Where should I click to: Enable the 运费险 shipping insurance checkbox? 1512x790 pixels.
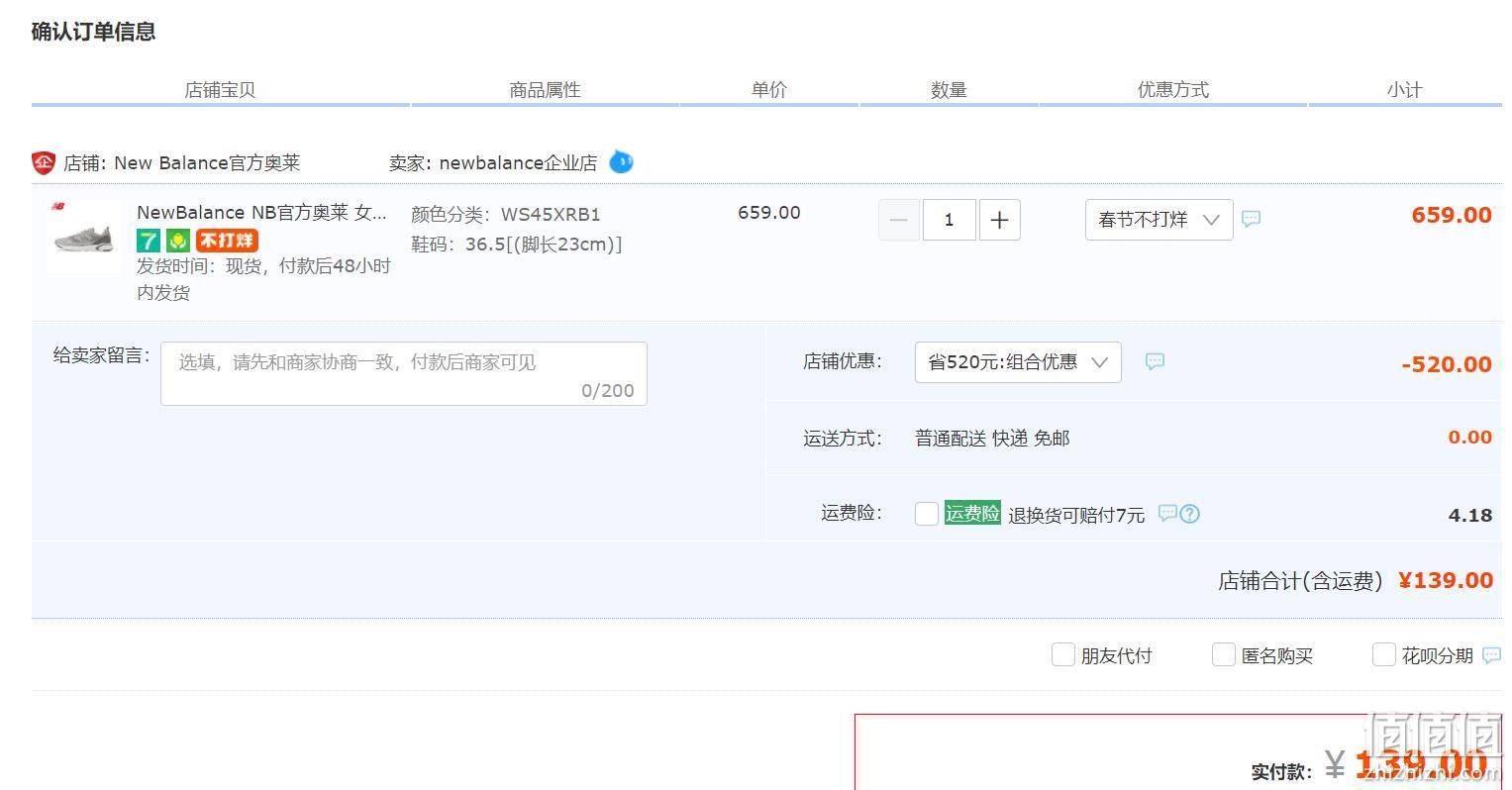(927, 514)
